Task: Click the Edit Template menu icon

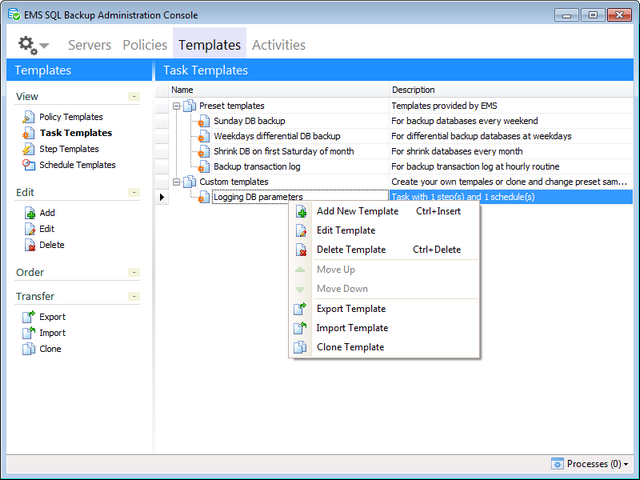Action: pyautogui.click(x=301, y=231)
